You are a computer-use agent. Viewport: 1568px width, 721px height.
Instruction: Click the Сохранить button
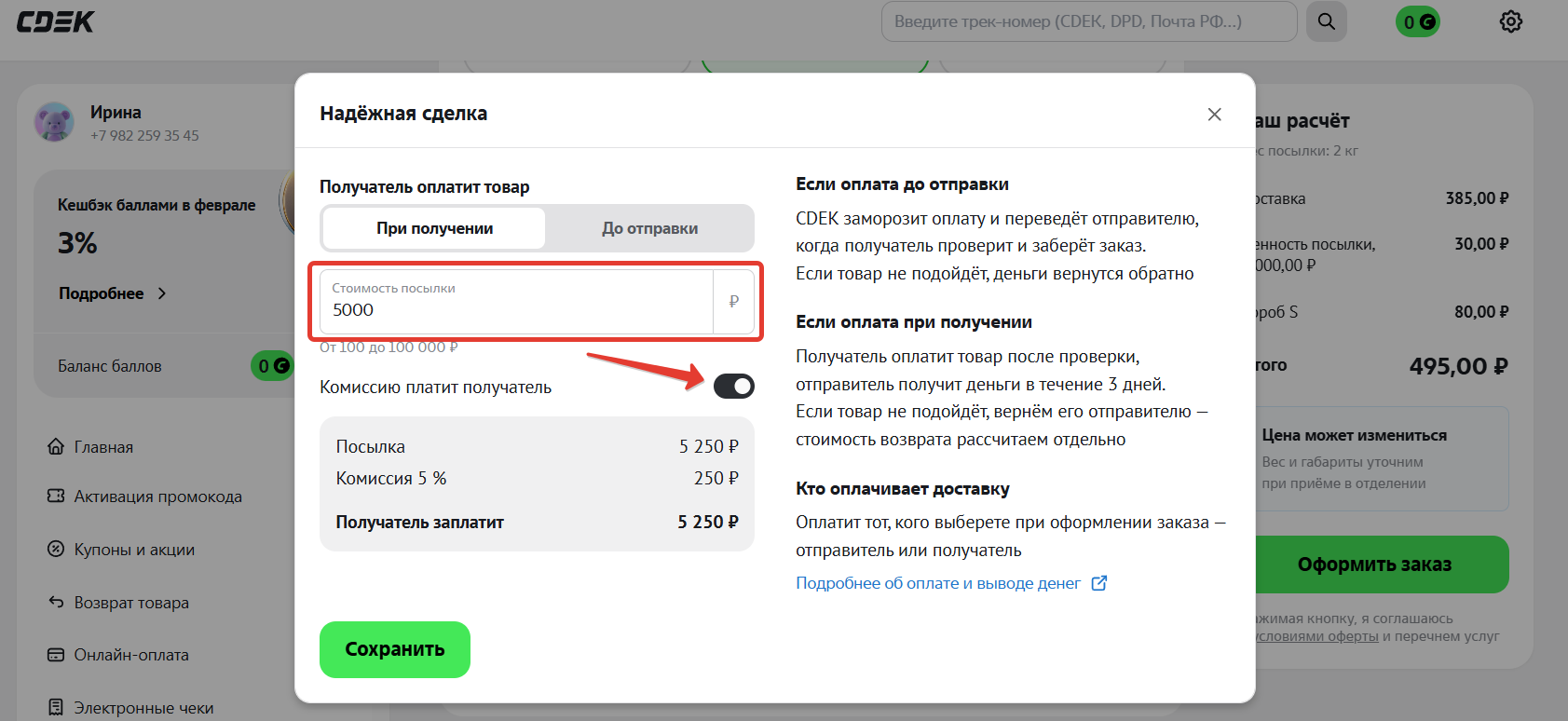coord(395,649)
